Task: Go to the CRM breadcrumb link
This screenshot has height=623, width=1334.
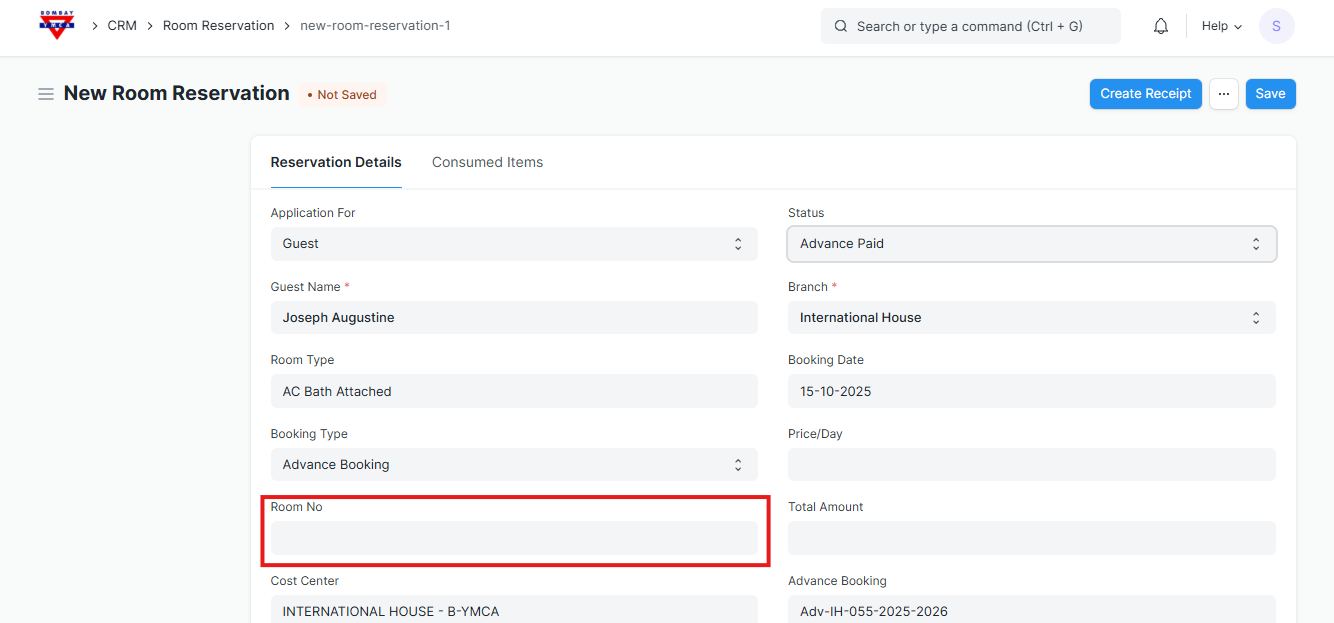Action: click(122, 26)
